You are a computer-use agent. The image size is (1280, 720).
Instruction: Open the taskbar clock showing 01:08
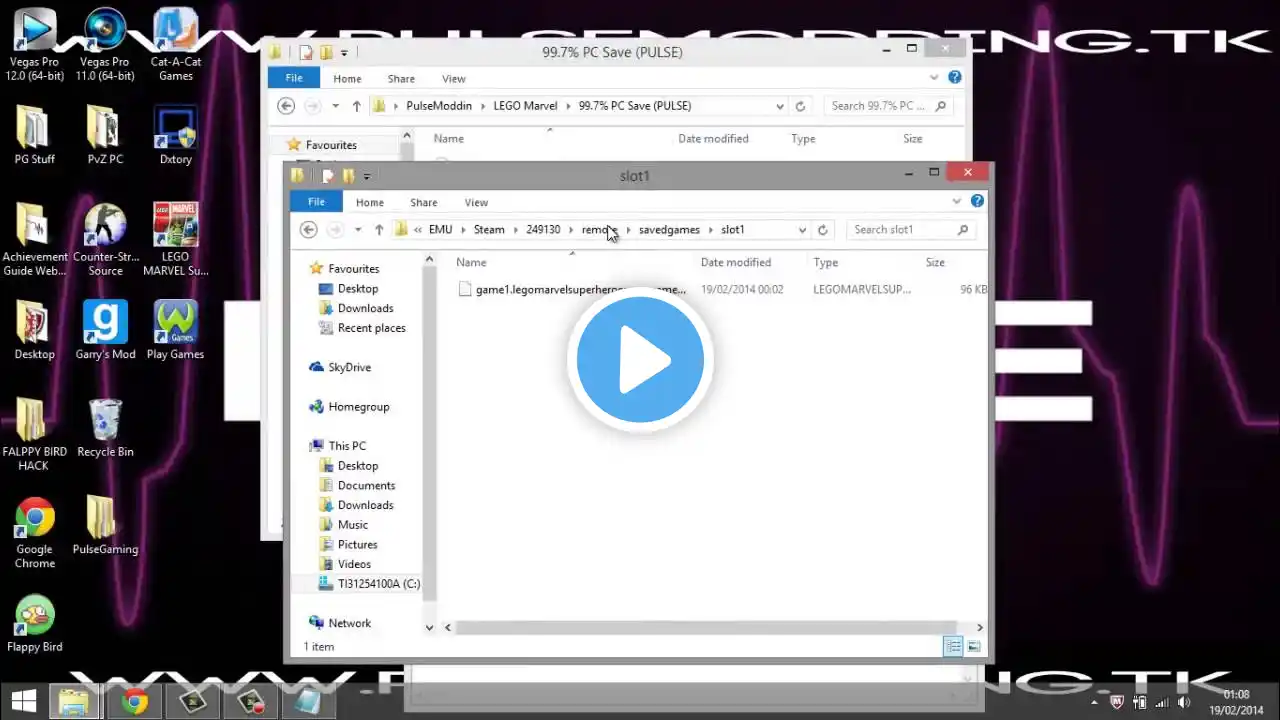click(1237, 702)
